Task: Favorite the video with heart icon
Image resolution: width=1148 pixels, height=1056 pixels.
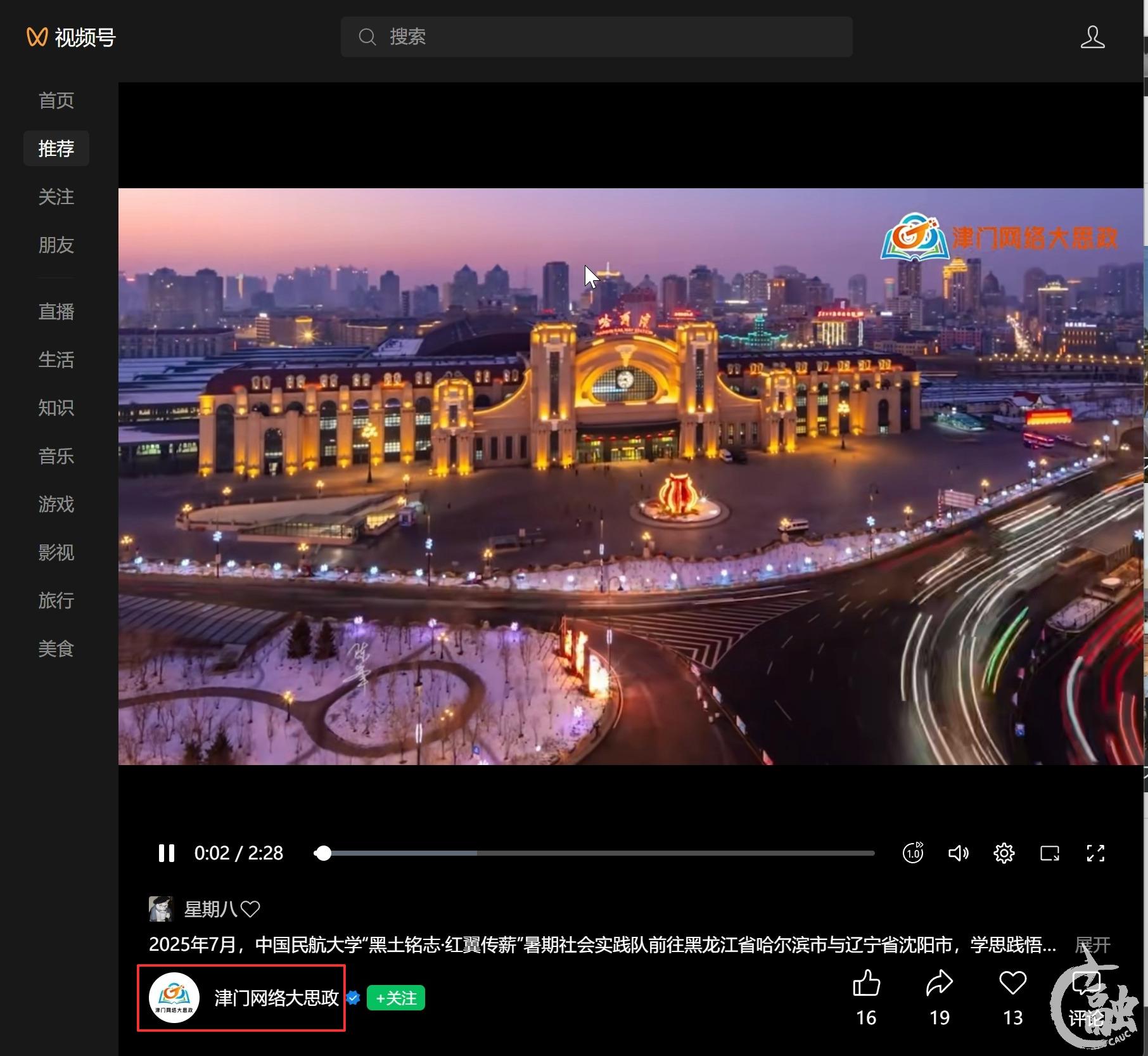Action: tap(1012, 984)
